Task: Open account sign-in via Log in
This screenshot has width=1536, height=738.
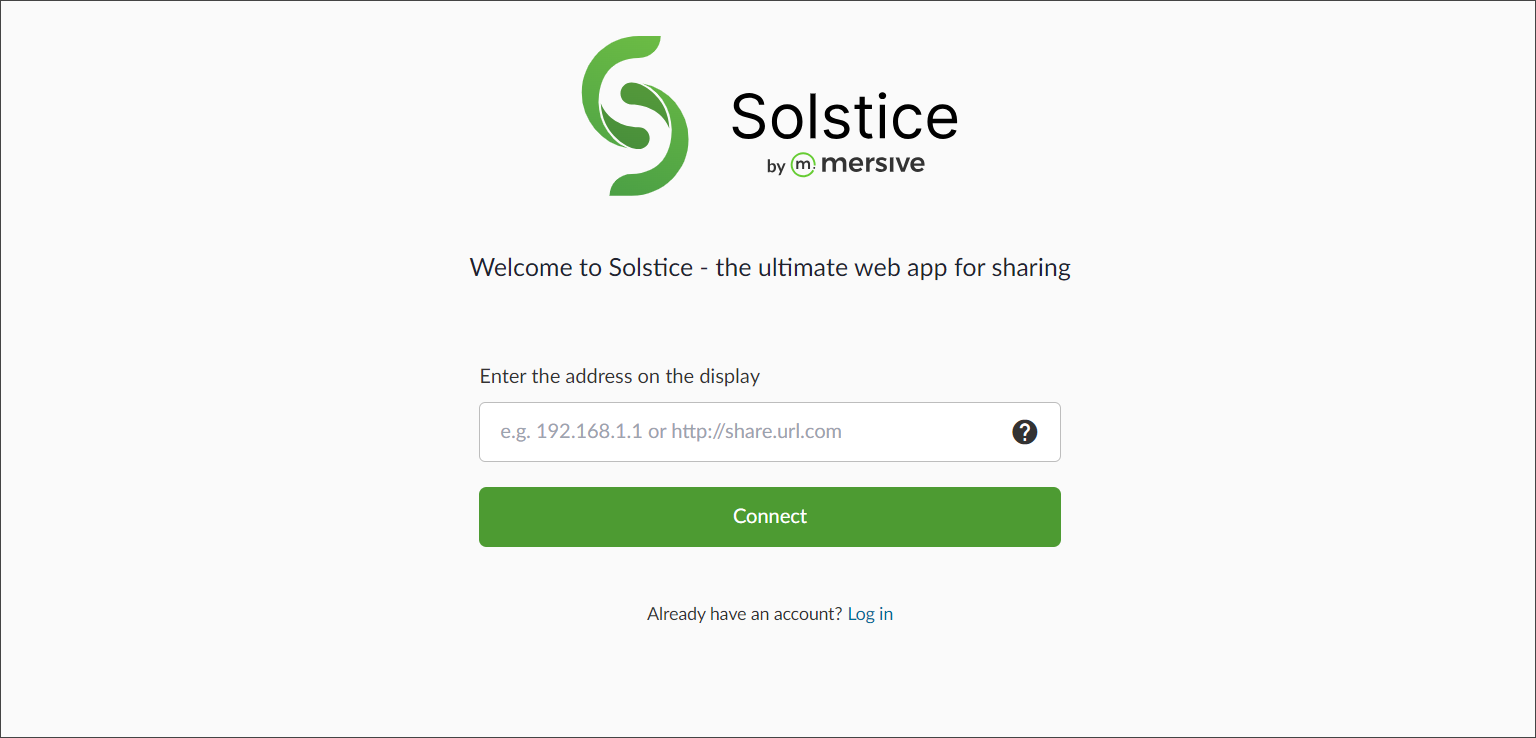Action: click(x=870, y=614)
